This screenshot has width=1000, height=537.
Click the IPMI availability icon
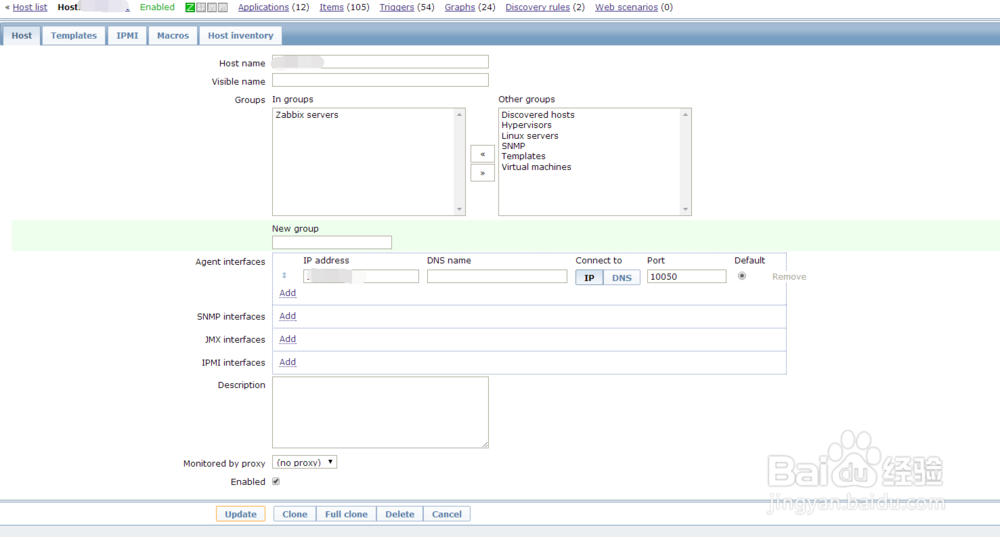click(223, 8)
